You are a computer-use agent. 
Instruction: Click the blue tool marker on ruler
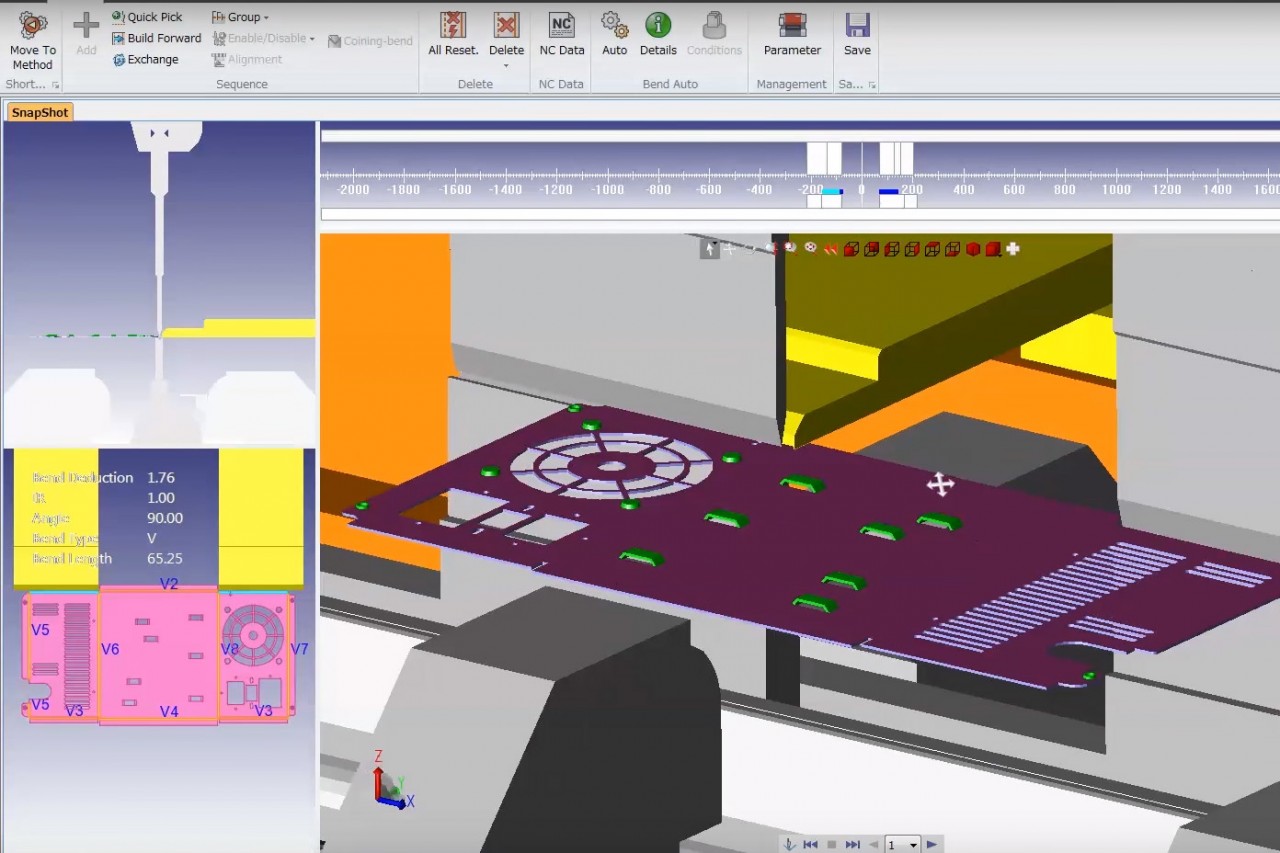[888, 191]
